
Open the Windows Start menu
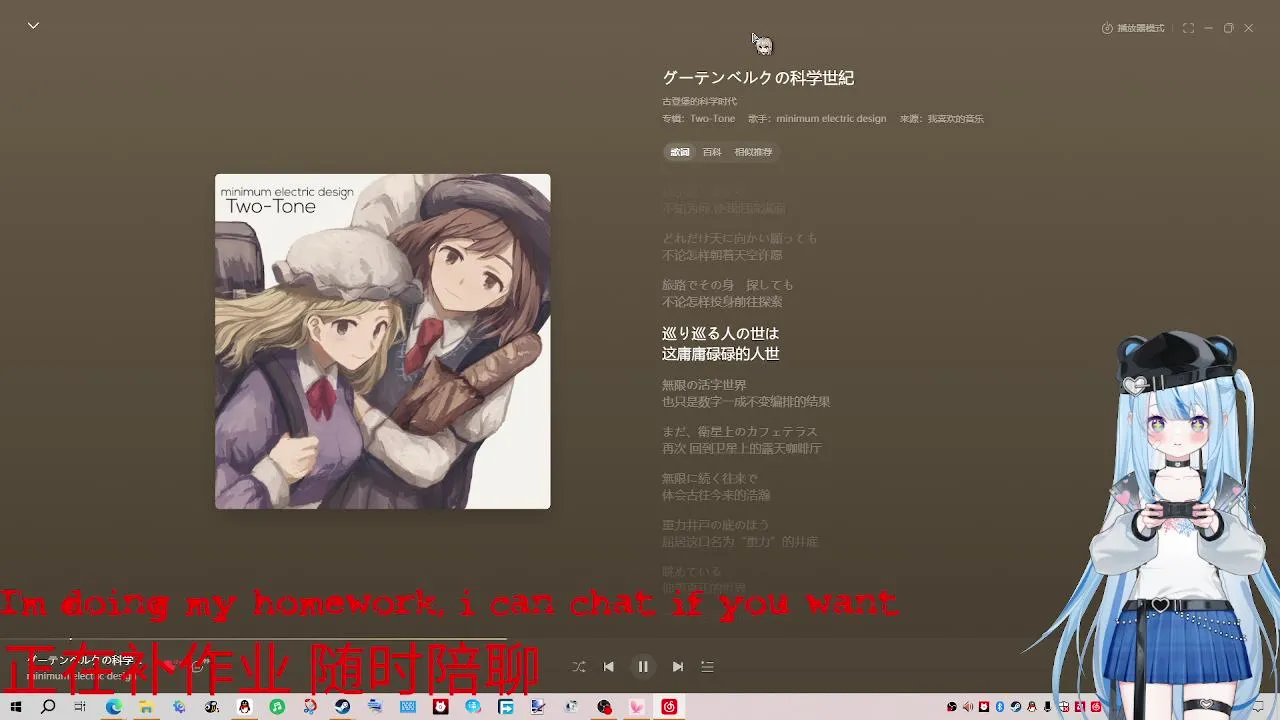[x=15, y=707]
